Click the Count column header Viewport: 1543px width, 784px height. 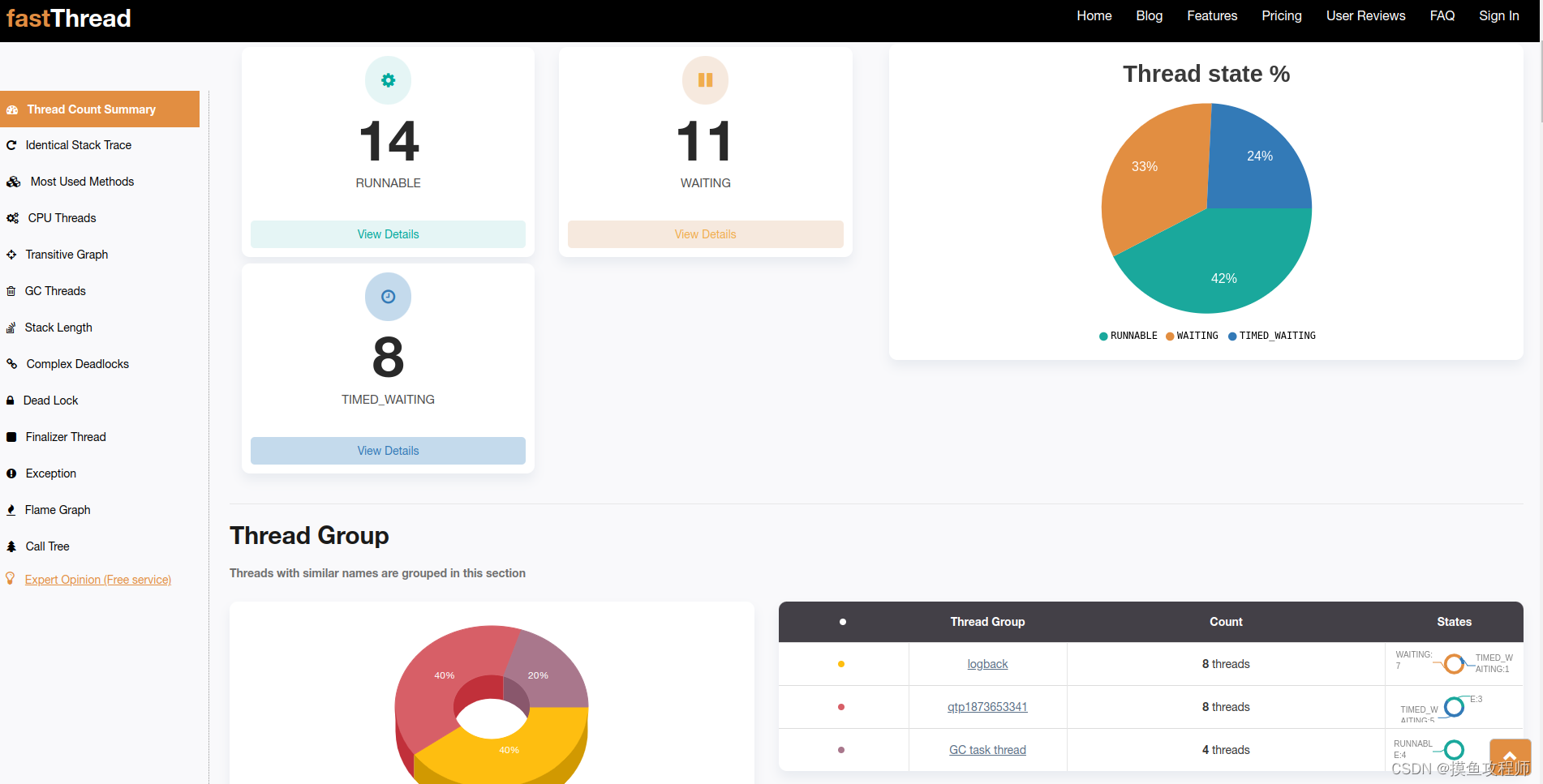click(x=1226, y=622)
